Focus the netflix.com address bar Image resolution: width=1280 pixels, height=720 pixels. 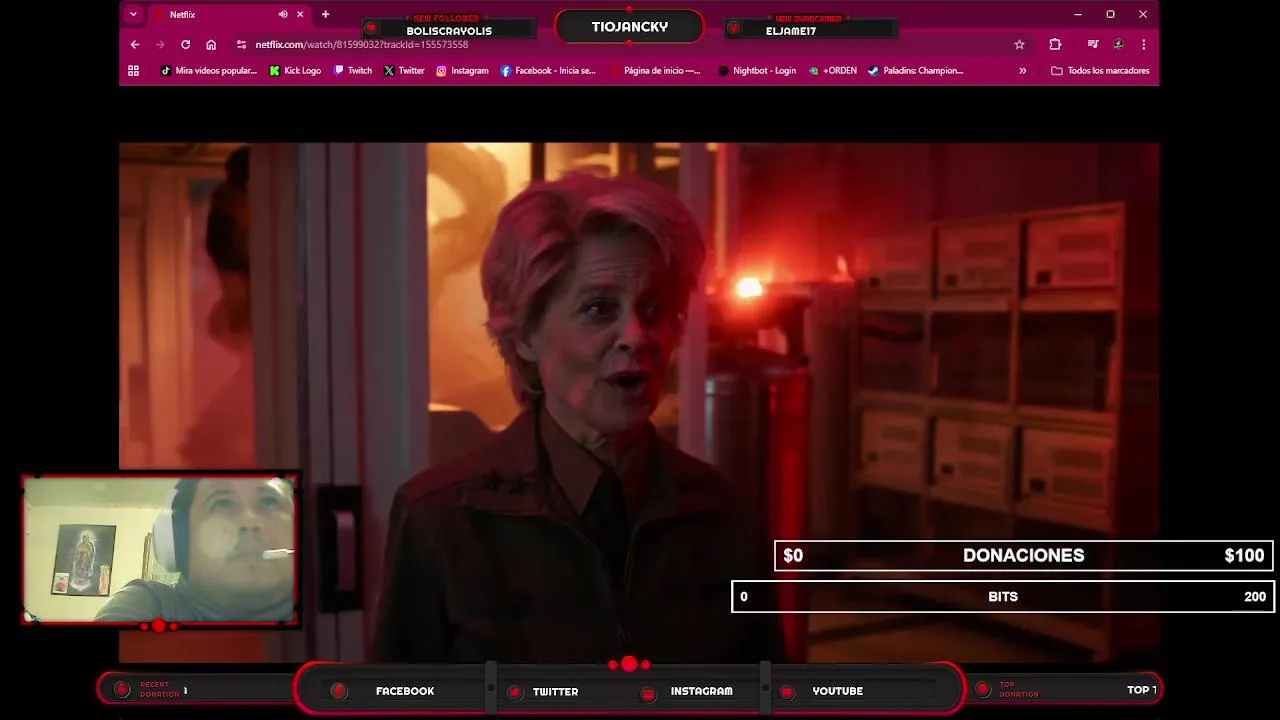[630, 45]
